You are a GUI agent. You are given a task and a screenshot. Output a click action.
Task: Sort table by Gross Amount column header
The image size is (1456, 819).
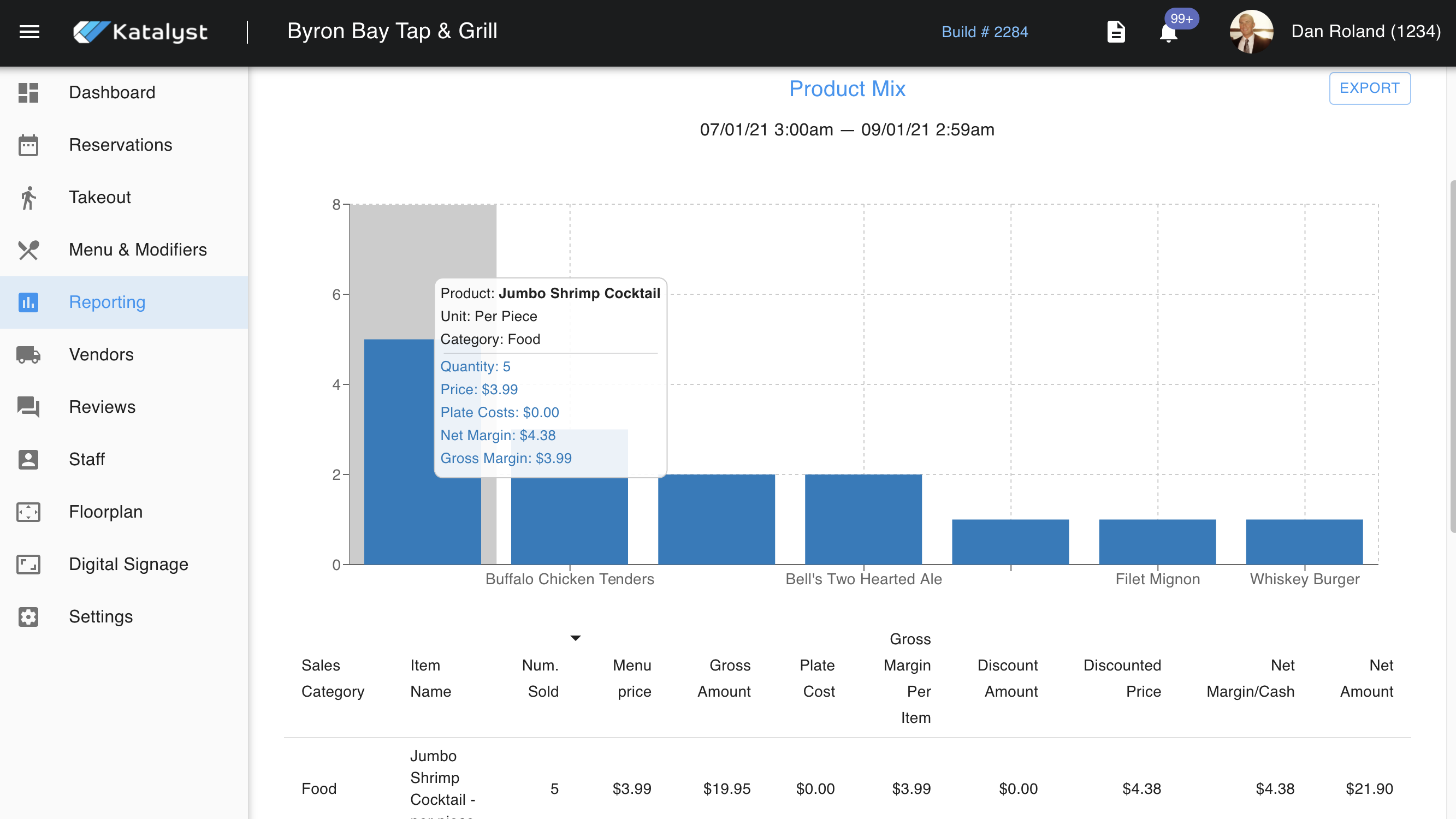(724, 678)
